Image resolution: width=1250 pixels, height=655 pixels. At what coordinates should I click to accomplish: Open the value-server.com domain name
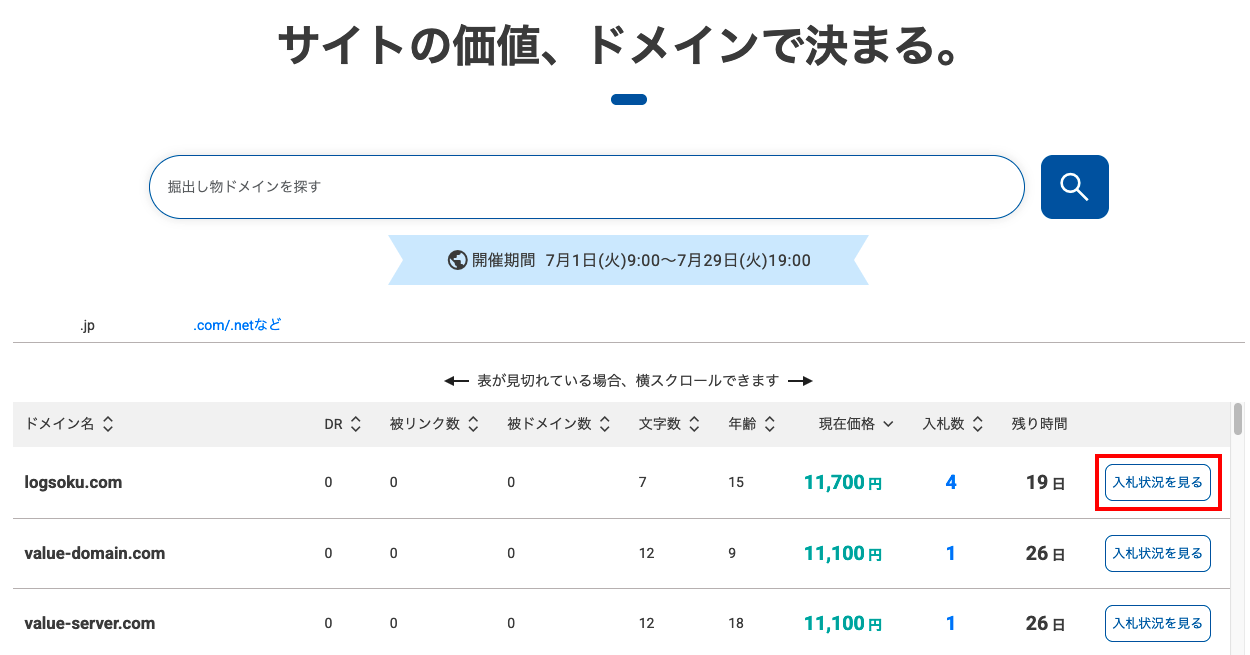tap(90, 623)
